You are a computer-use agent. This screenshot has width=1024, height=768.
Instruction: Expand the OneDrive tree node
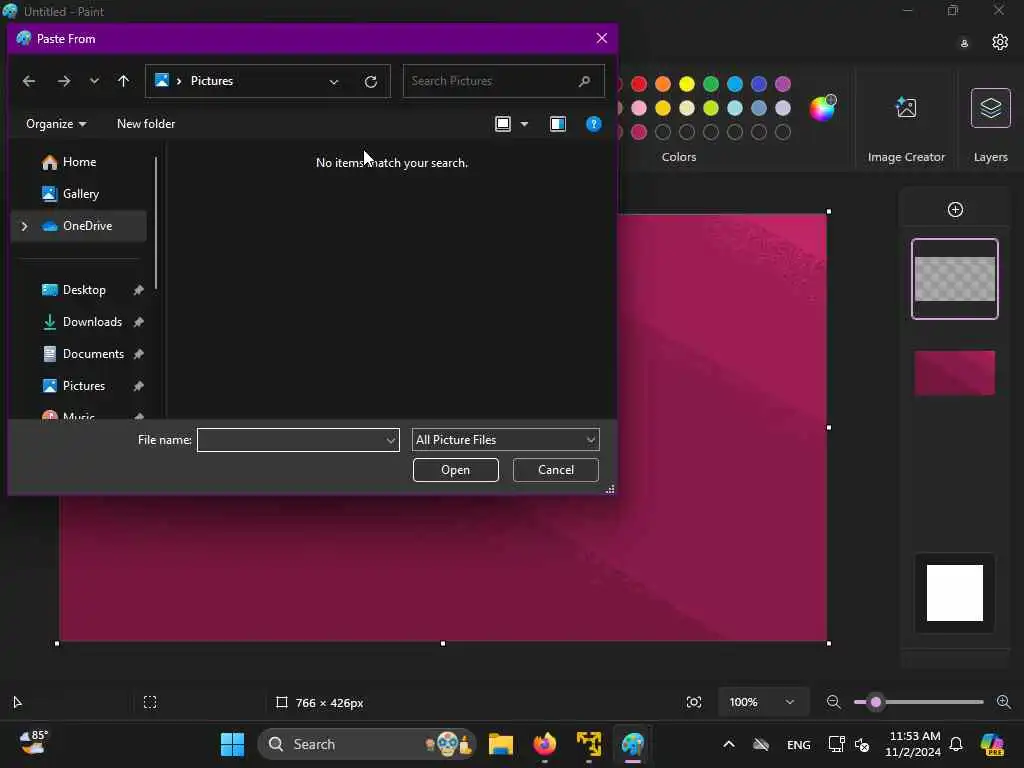point(25,226)
